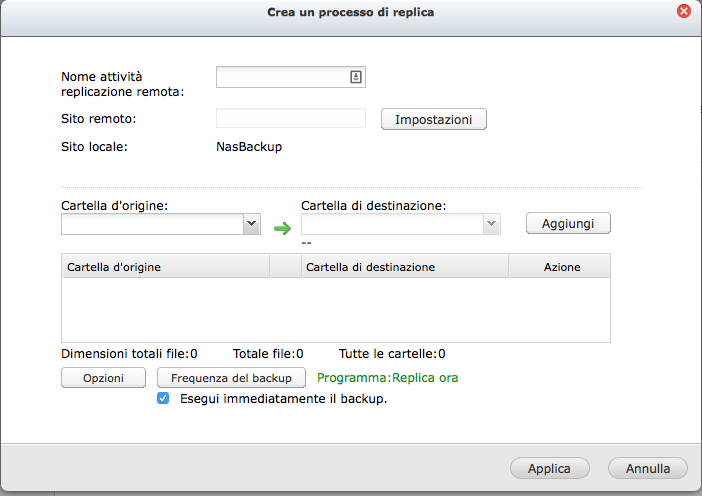Select the Cartella d'origine column header

(x=165, y=267)
